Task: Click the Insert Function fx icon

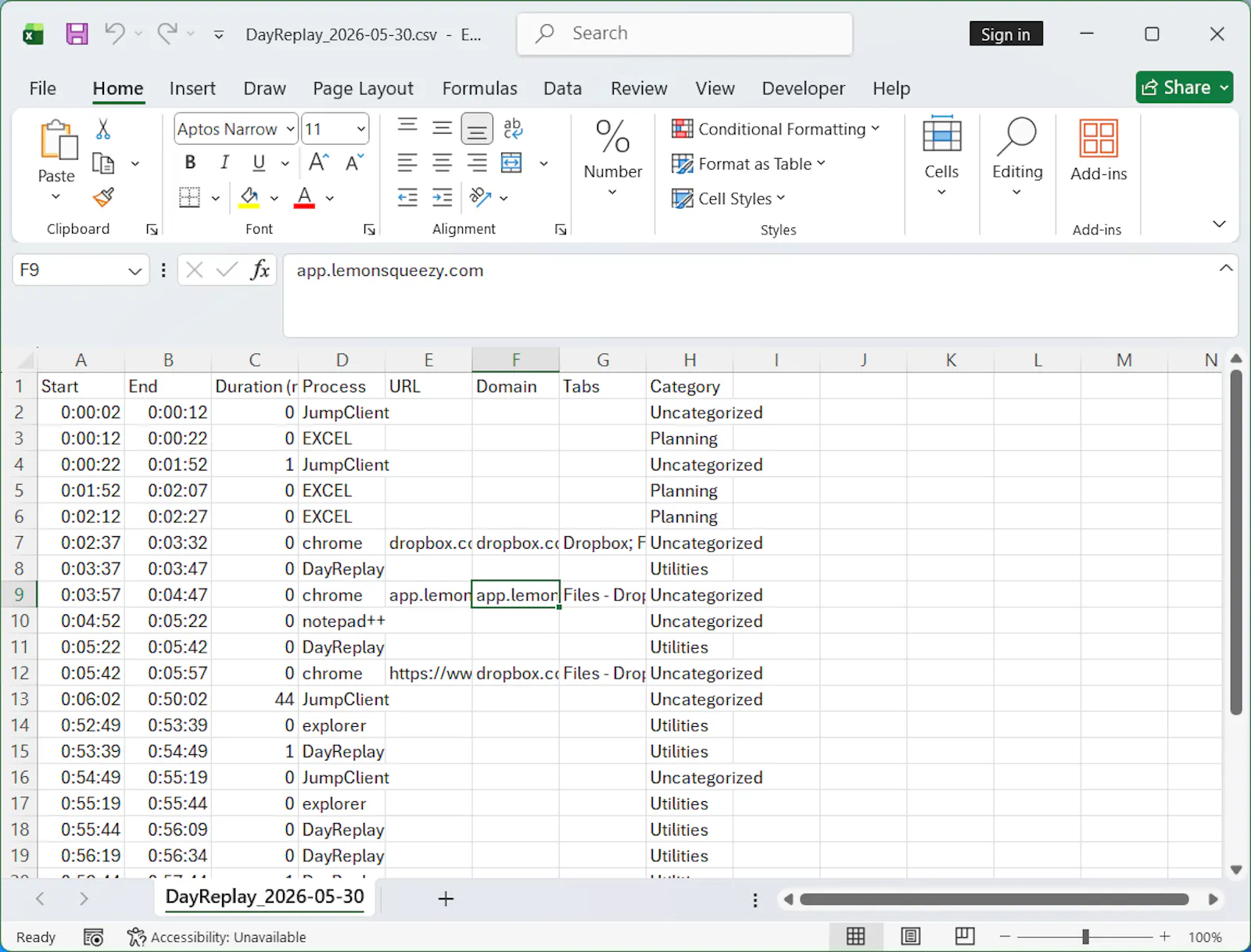Action: tap(260, 270)
